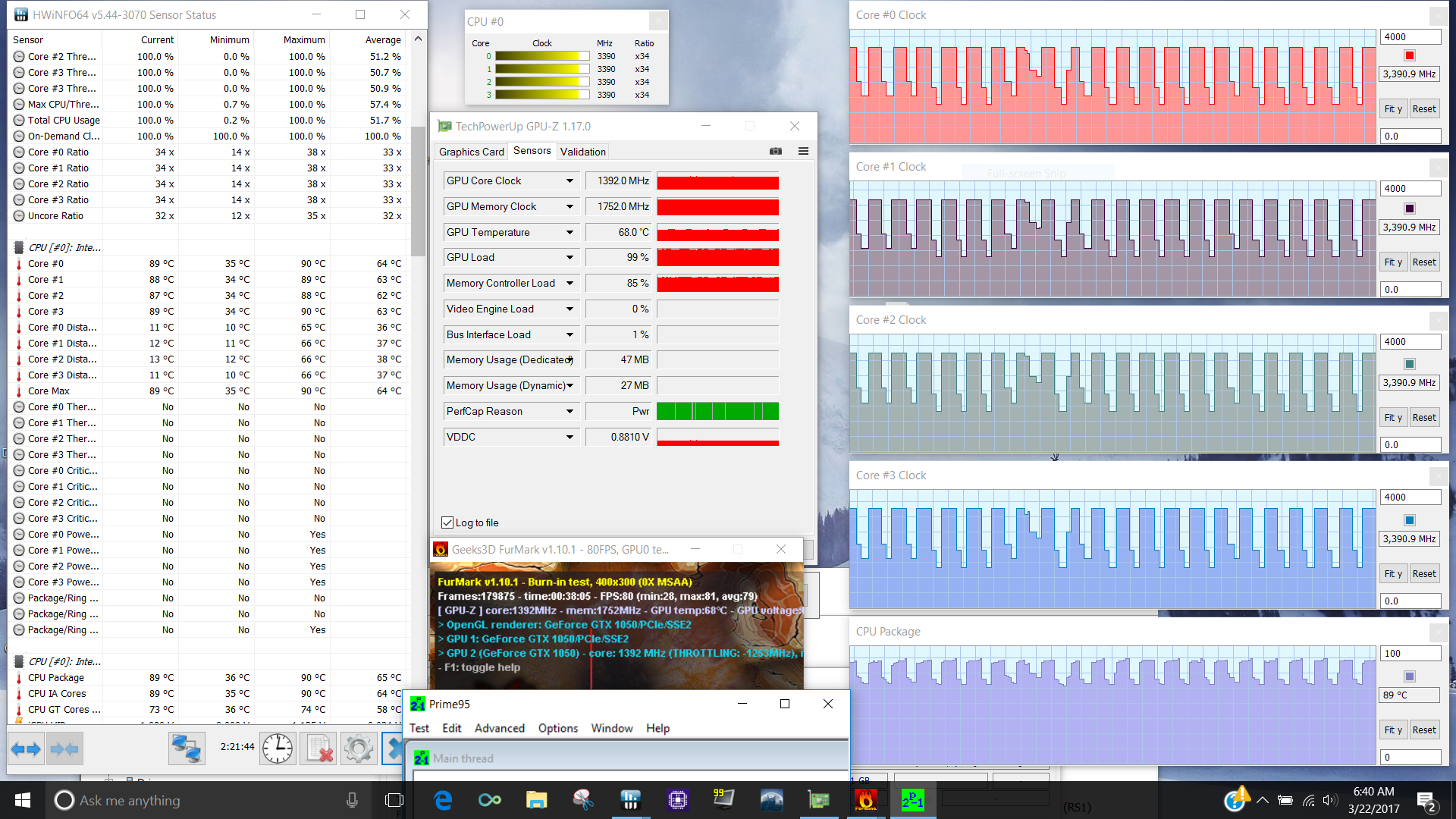Click the HWiNFO logging sheet with red X icon
Viewport: 1456px width, 819px height.
pos(318,749)
